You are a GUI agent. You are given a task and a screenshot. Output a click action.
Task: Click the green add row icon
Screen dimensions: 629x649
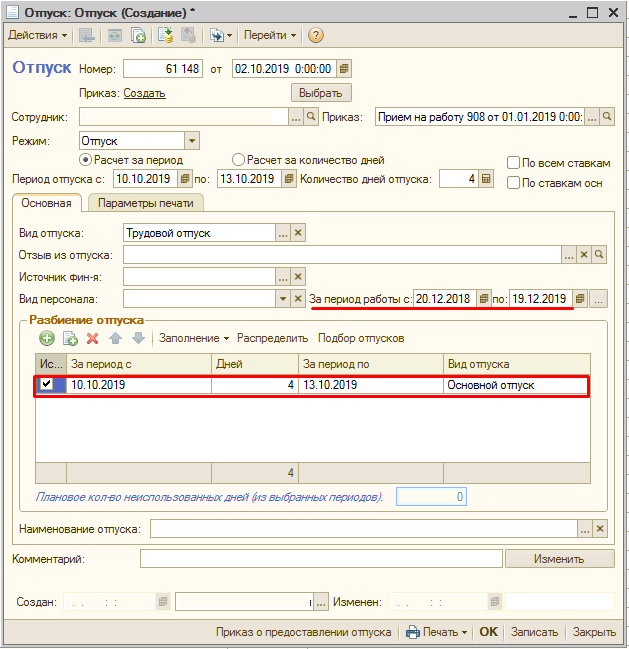coord(46,338)
